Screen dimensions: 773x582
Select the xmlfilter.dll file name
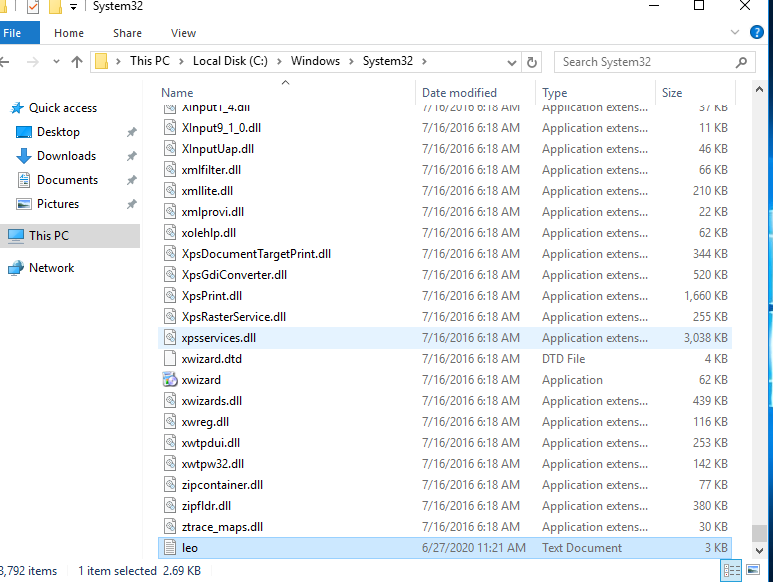[x=211, y=170]
